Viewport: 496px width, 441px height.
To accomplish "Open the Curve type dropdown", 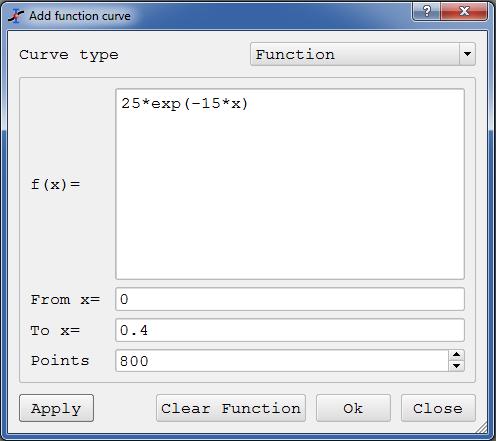I will 363,54.
